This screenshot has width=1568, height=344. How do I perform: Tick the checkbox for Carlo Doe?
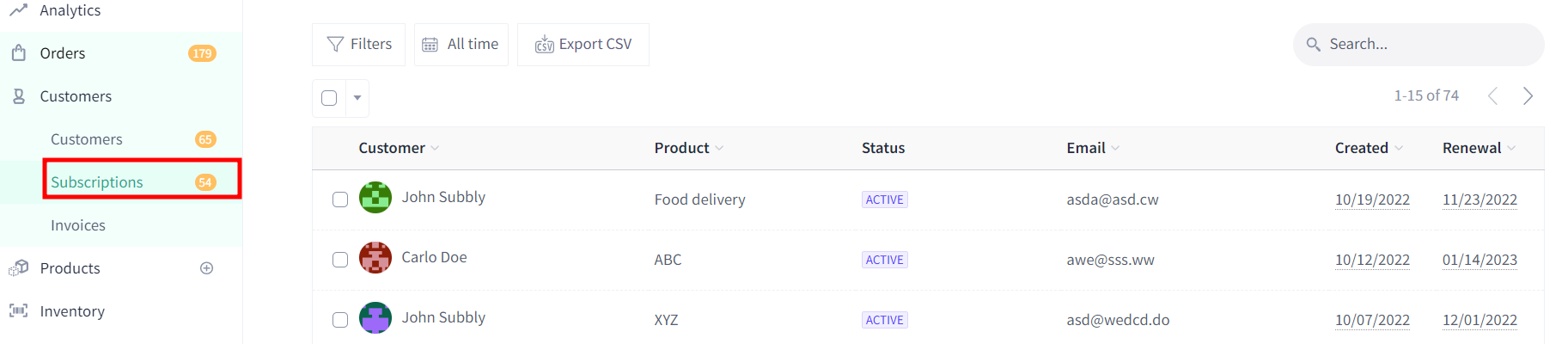[x=340, y=260]
